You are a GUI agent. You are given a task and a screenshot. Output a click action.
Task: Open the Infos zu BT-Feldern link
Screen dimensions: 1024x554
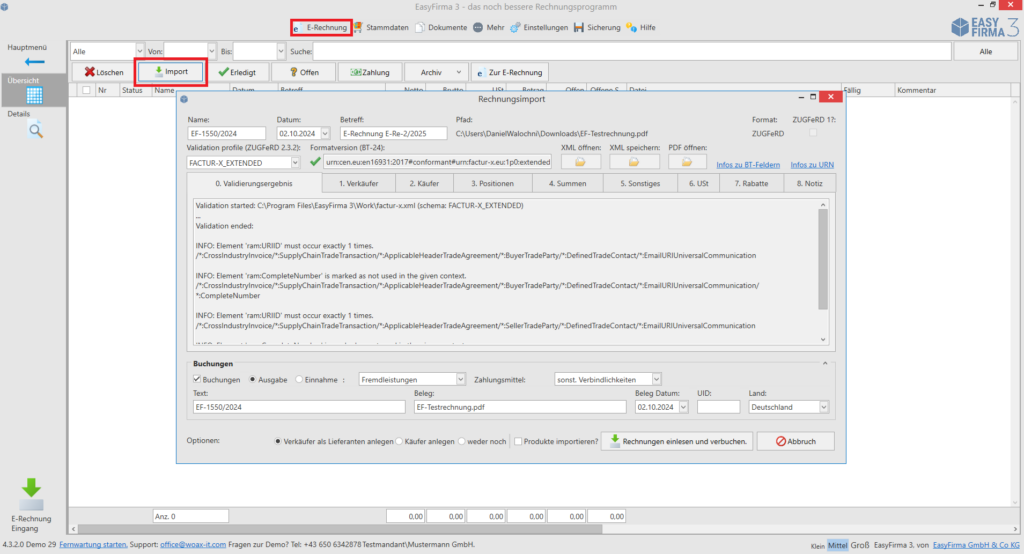(748, 165)
